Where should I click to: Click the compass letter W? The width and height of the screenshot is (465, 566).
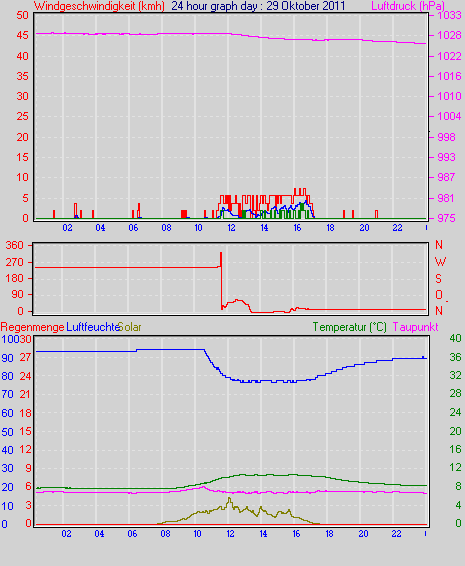click(x=441, y=262)
